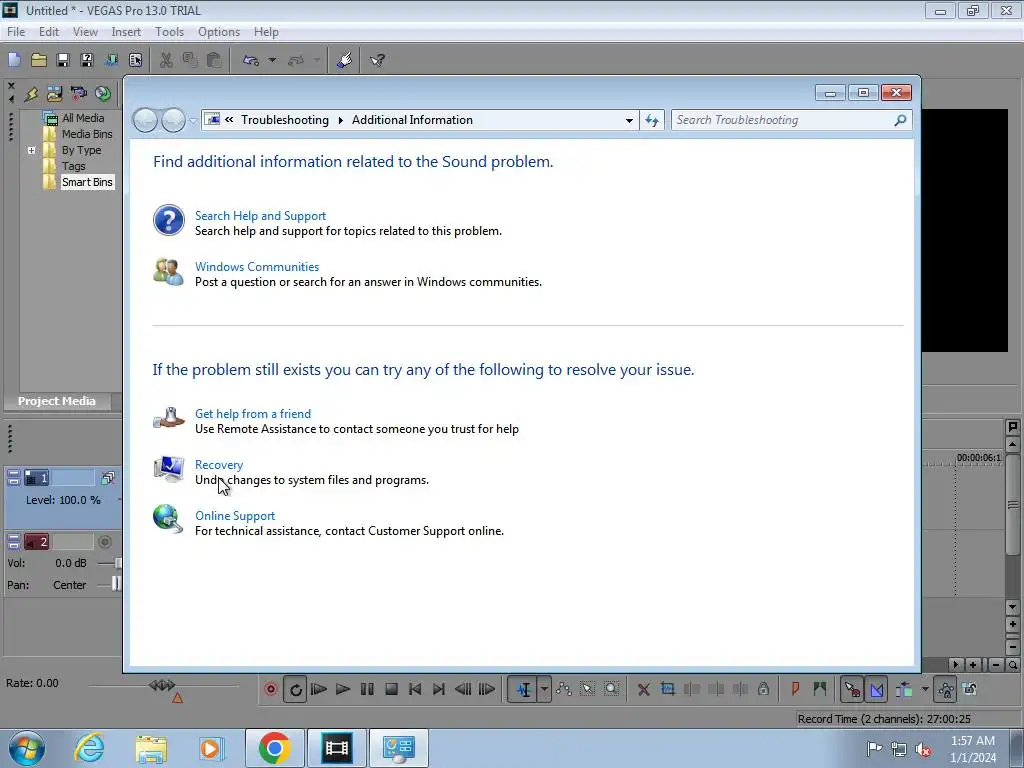Click the Save As icon with question mark
1024x768 pixels.
(87, 60)
